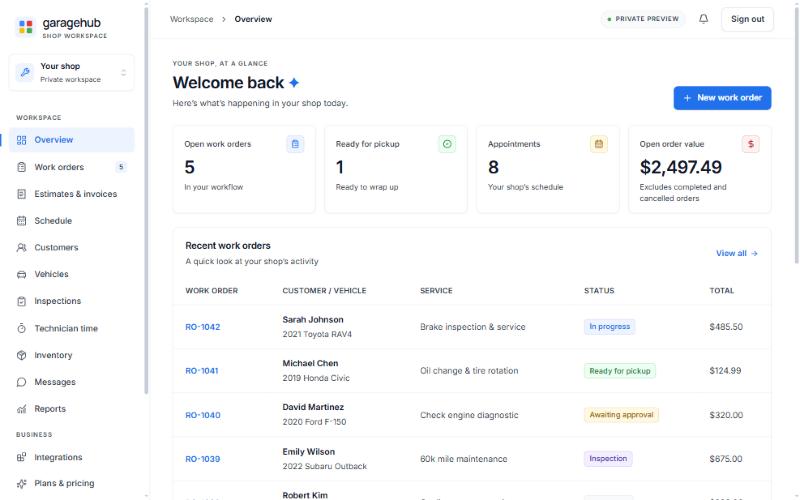Screen dimensions: 800x500
Task: Go to Technician time
Action: [71, 328]
